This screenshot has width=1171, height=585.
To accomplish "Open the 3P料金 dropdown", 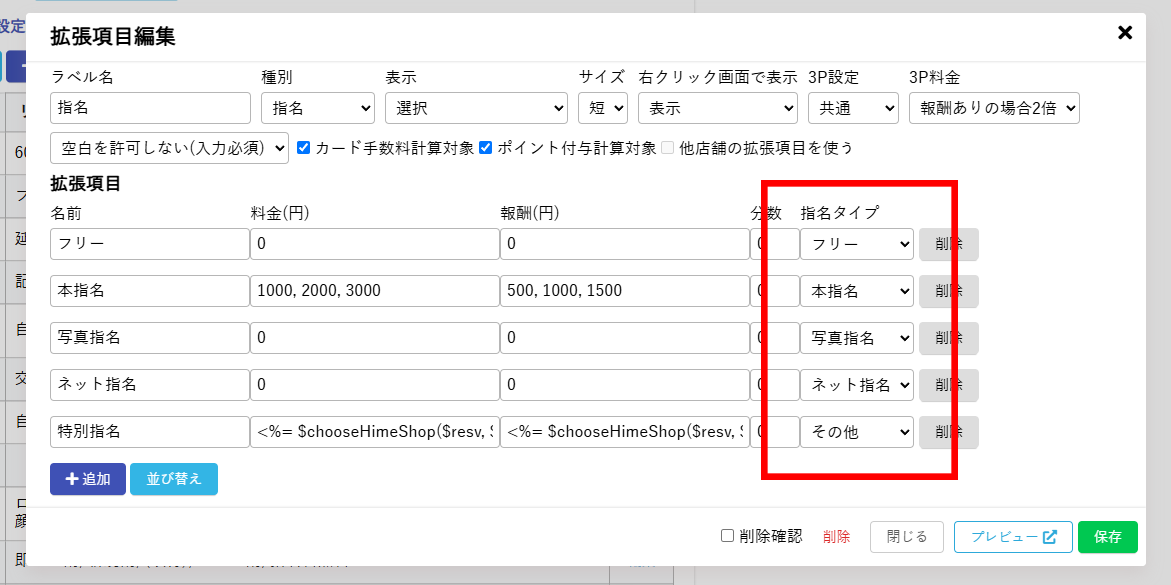I will [993, 107].
